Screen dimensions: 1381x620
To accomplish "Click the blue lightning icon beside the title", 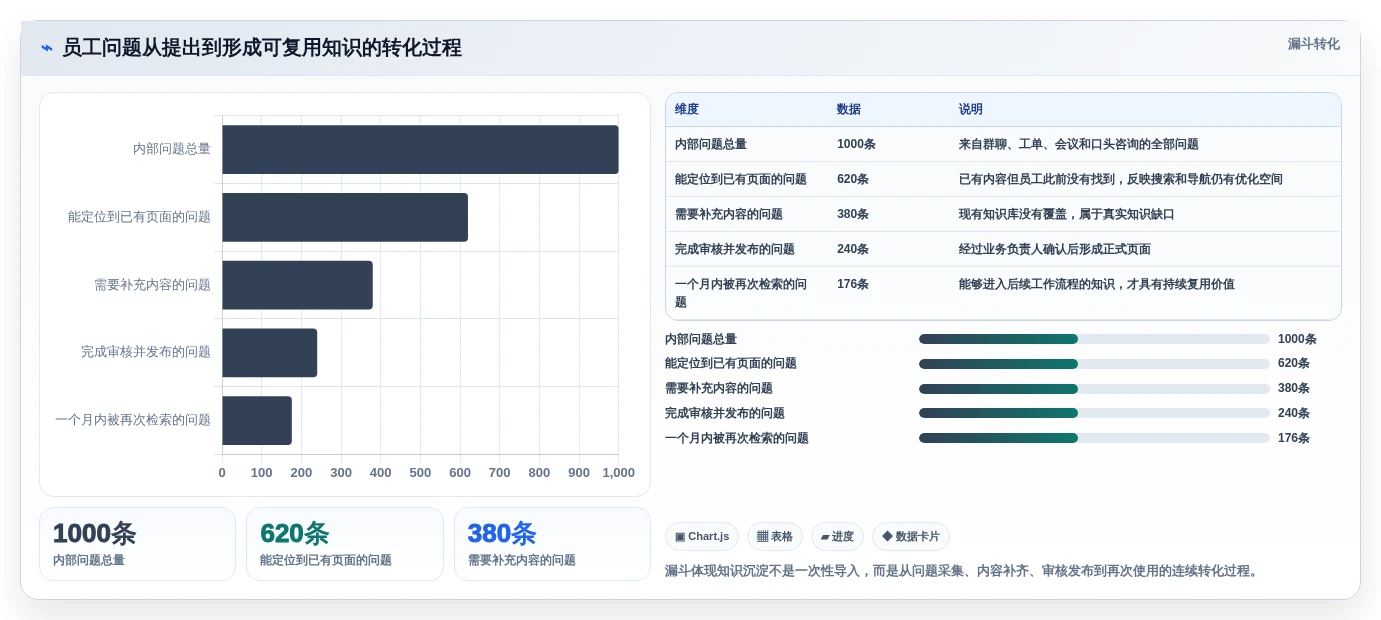I will pos(47,48).
